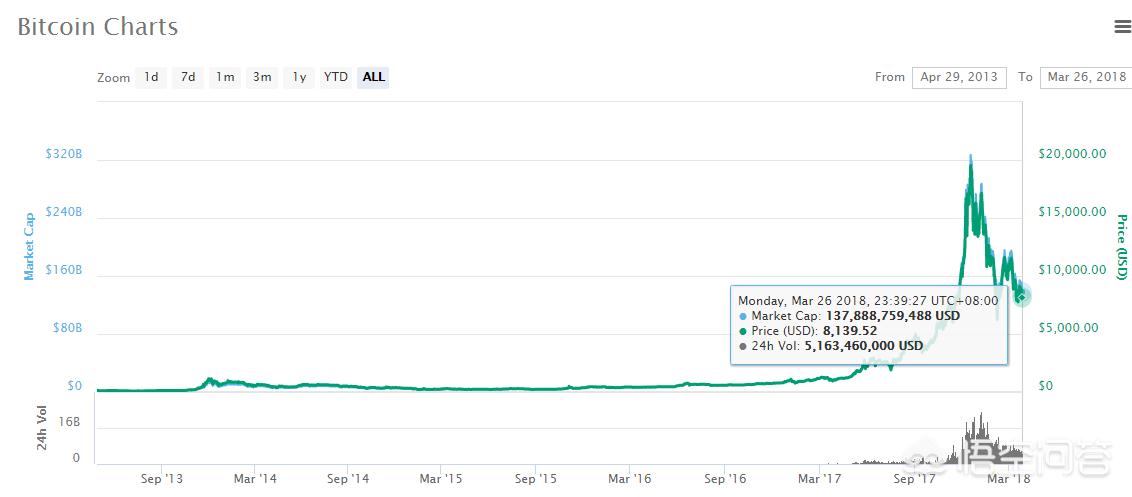The image size is (1132, 497).
Task: Click the Bitcoin Charts heading
Action: (x=98, y=27)
